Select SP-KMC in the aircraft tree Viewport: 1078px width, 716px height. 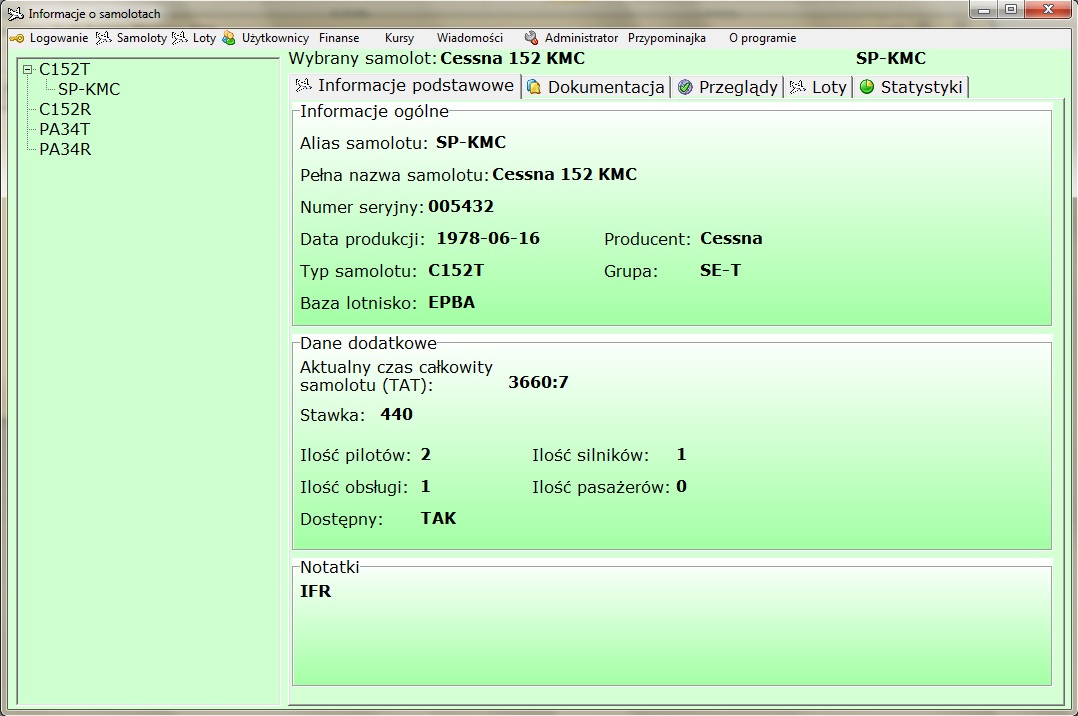click(x=89, y=89)
